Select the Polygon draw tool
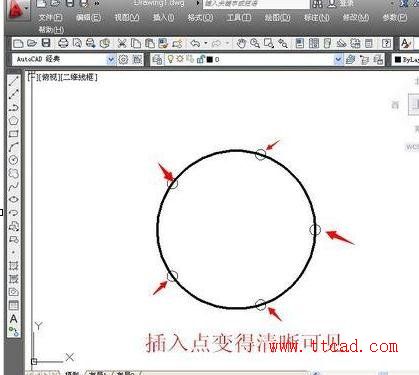Image resolution: width=419 pixels, height=375 pixels. point(14,121)
